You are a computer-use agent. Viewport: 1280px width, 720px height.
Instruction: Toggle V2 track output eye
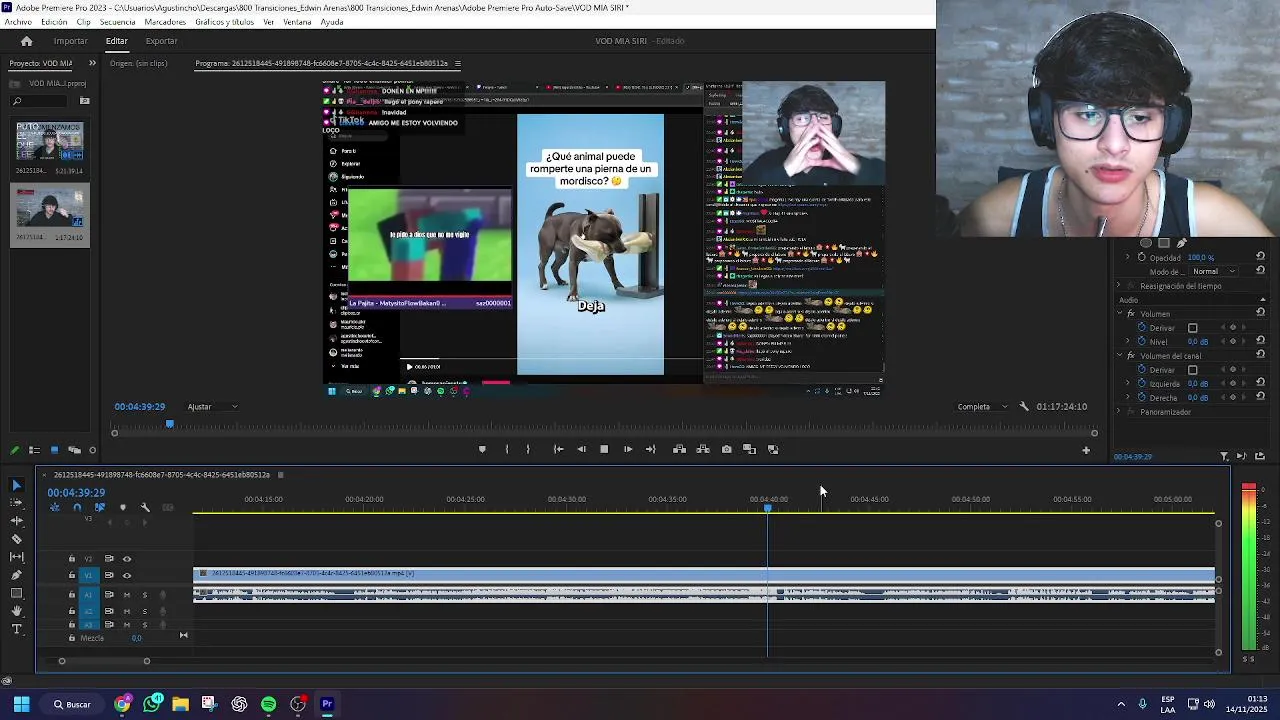(x=126, y=559)
